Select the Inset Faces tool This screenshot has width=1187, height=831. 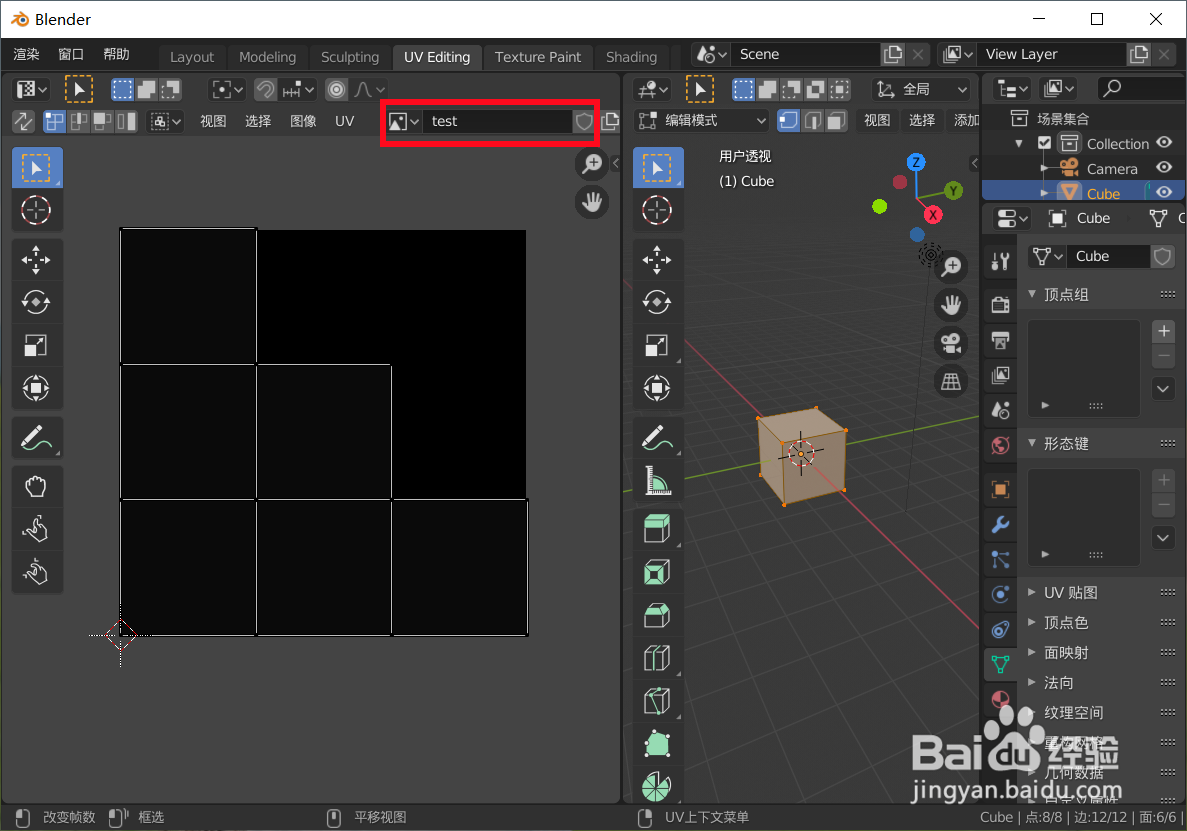point(657,572)
